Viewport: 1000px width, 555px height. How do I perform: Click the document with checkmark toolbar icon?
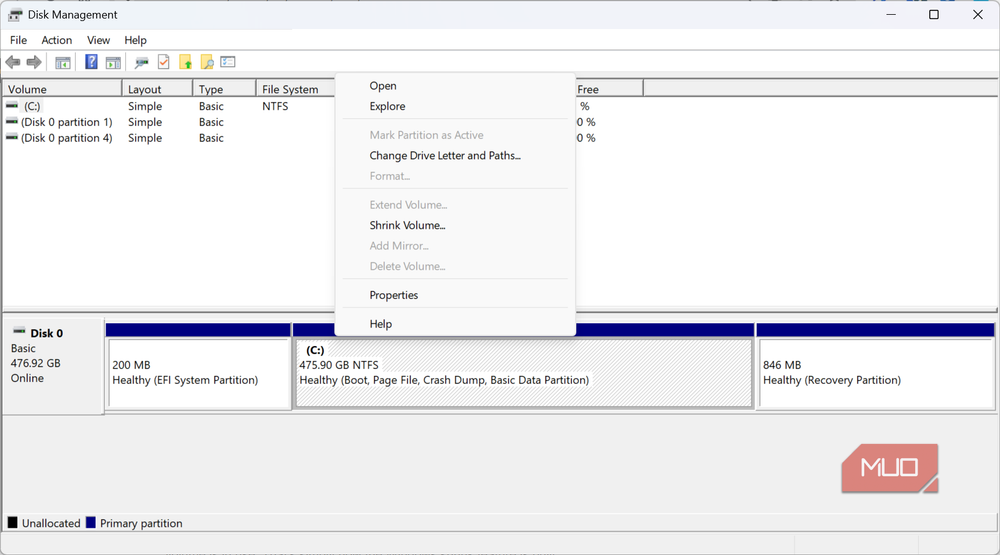(x=164, y=62)
